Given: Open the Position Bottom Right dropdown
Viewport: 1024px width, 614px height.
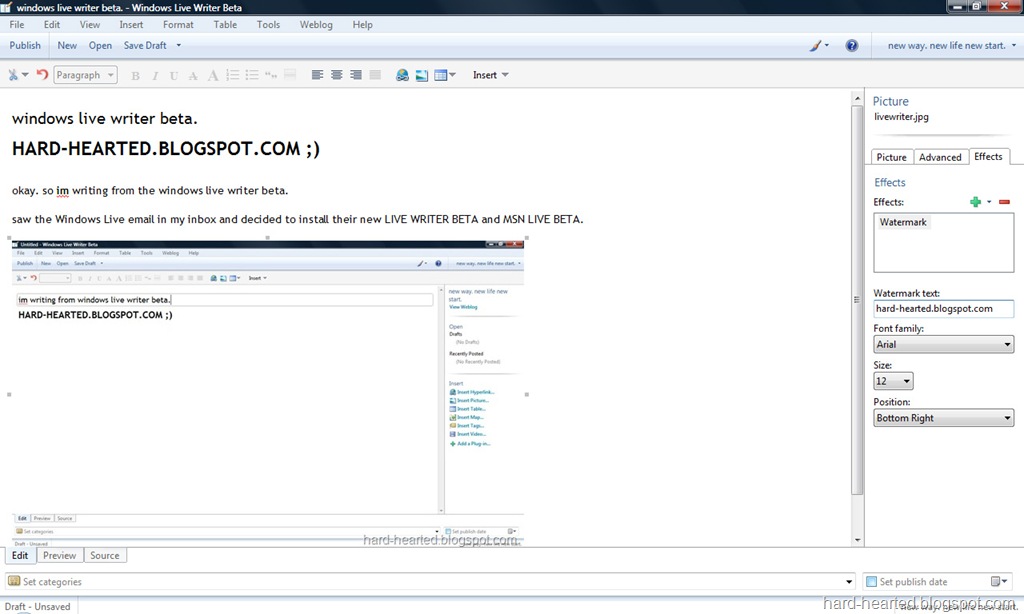Looking at the screenshot, I should pos(944,418).
